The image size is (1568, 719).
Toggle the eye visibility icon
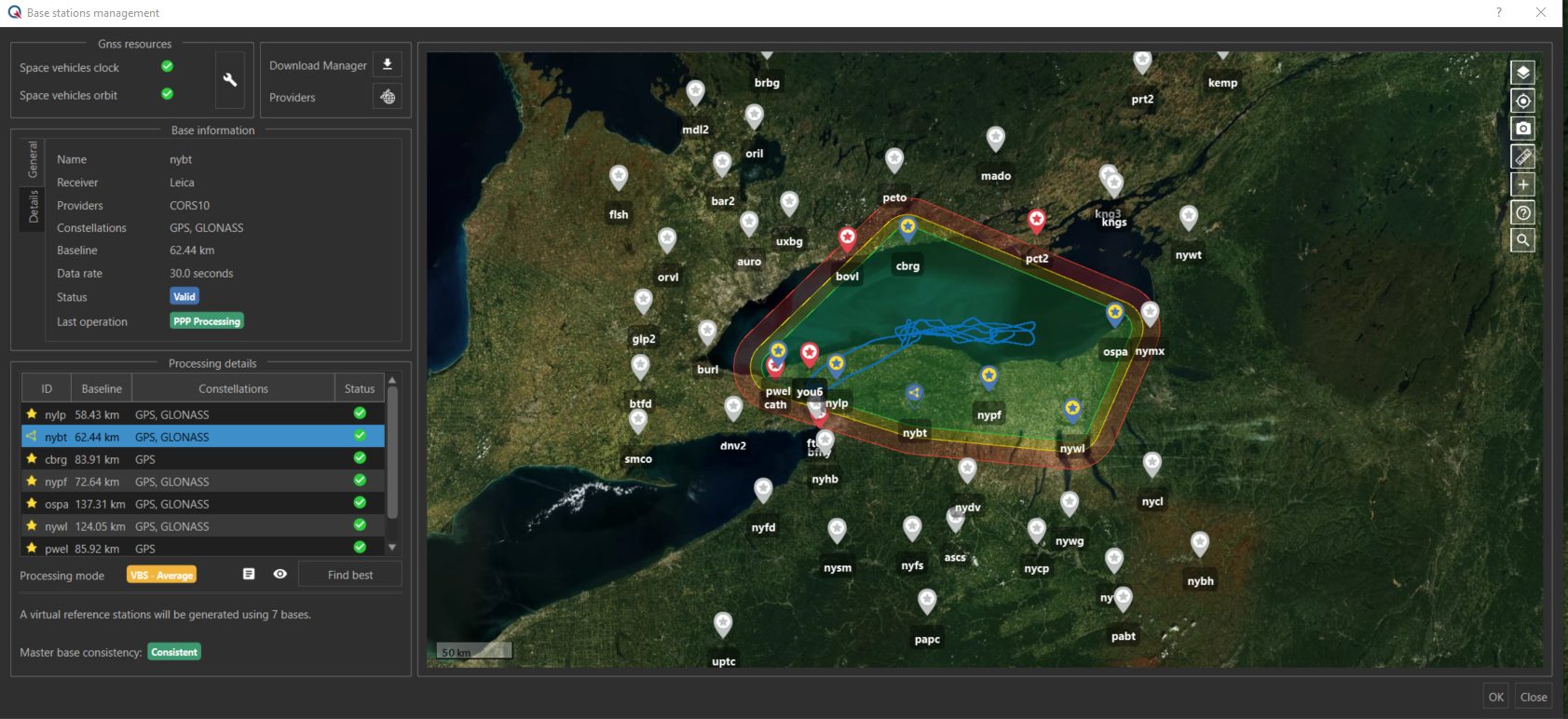pos(280,575)
